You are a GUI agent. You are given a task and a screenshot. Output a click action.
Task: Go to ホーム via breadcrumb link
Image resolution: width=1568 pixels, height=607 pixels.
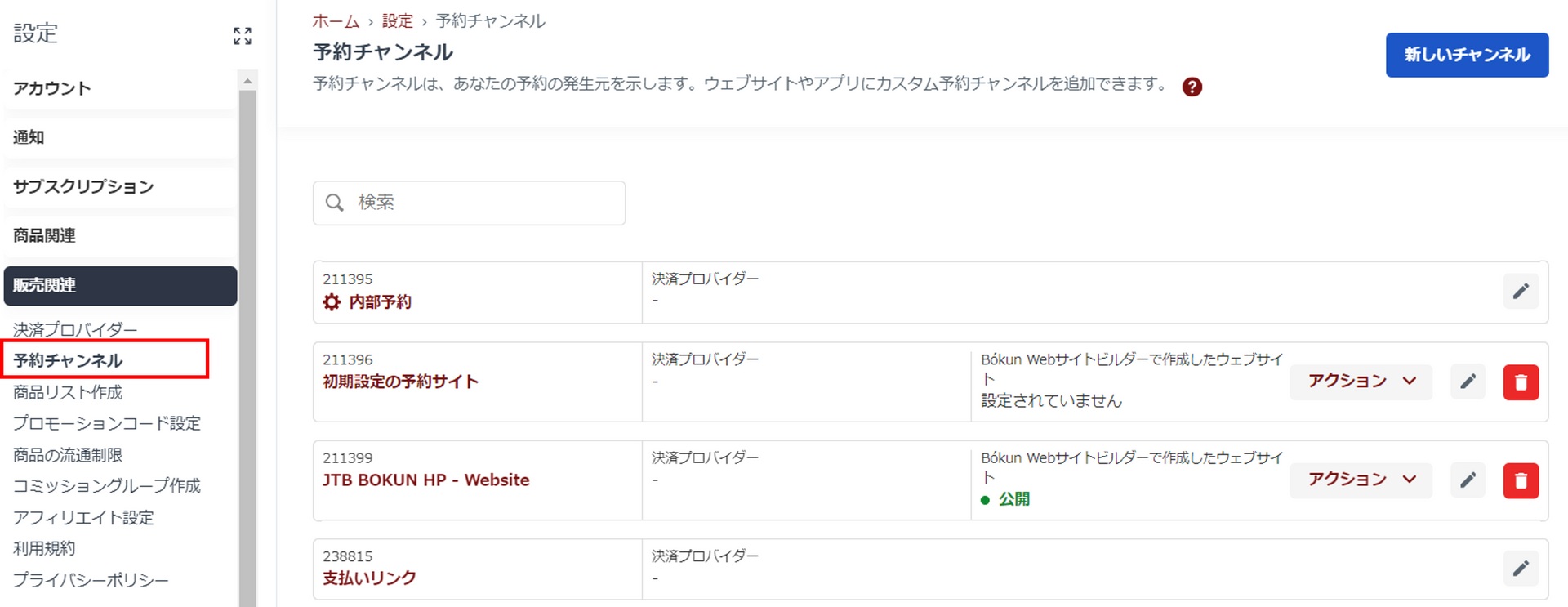(335, 21)
